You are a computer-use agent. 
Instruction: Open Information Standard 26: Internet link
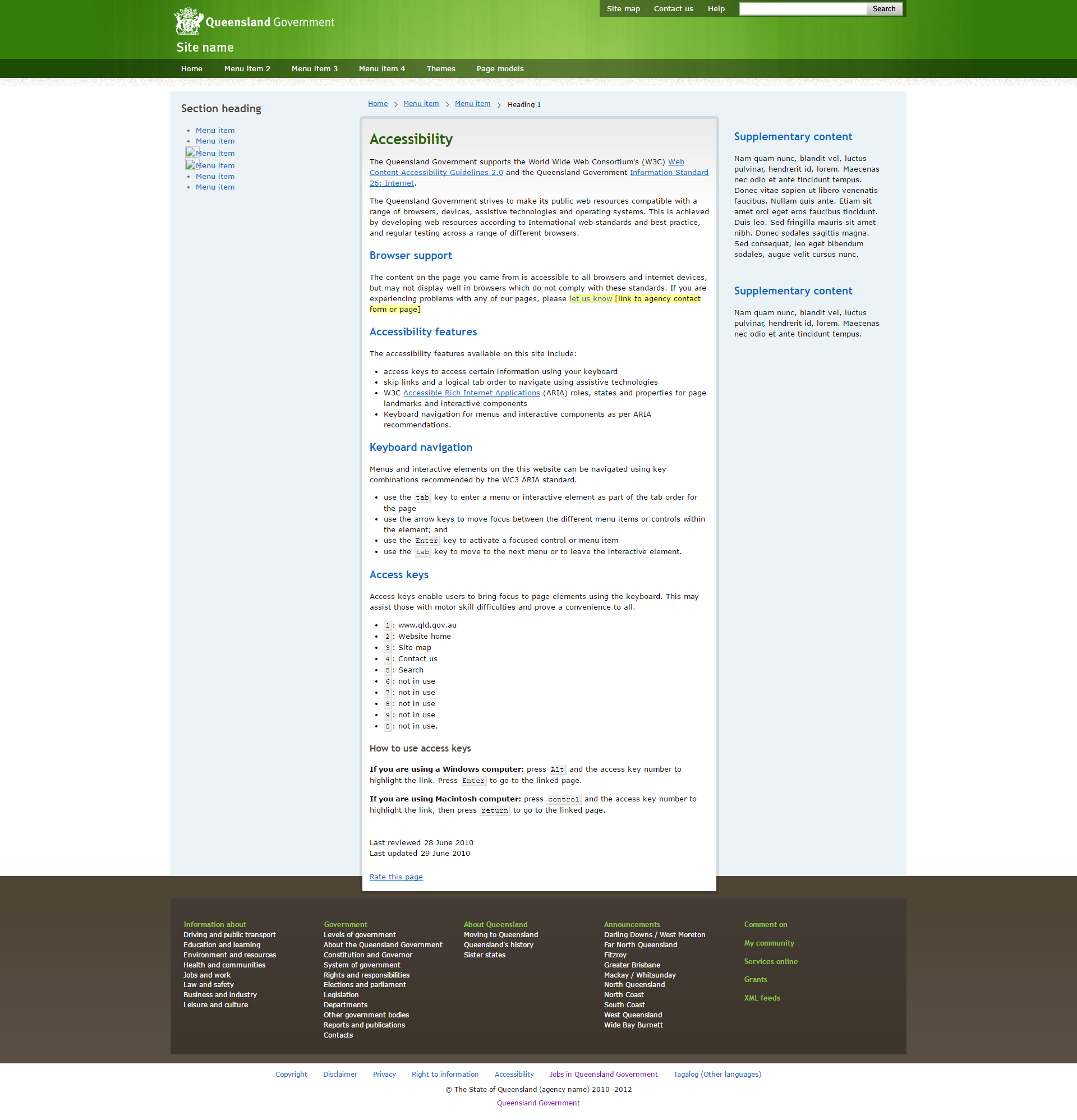(x=668, y=173)
